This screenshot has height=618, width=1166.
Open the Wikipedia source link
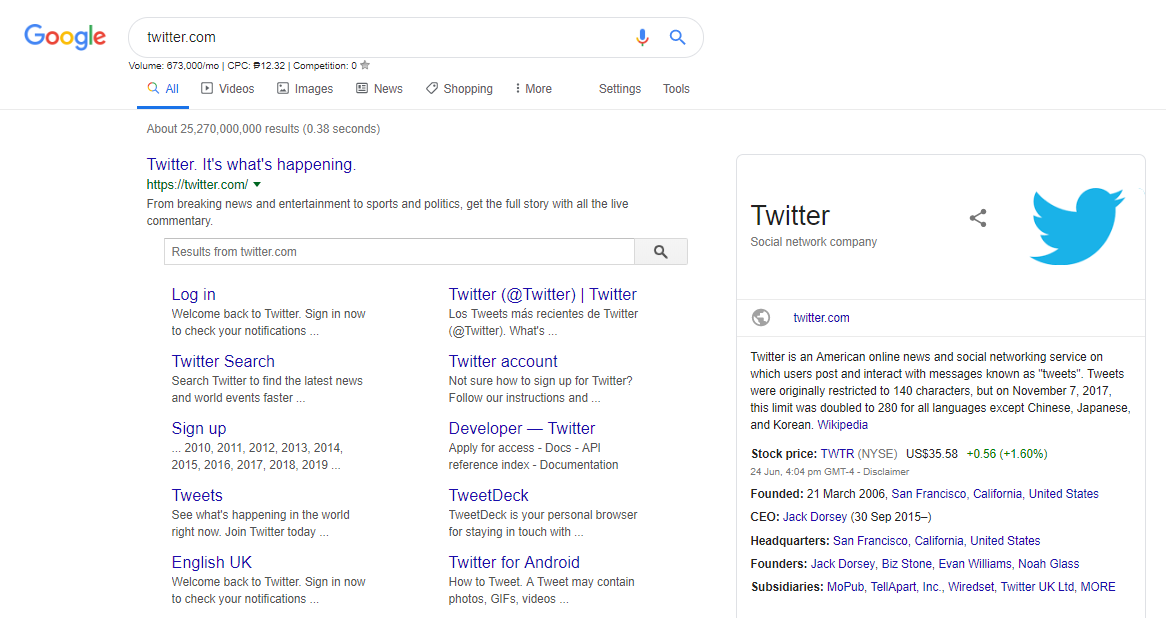click(x=843, y=425)
